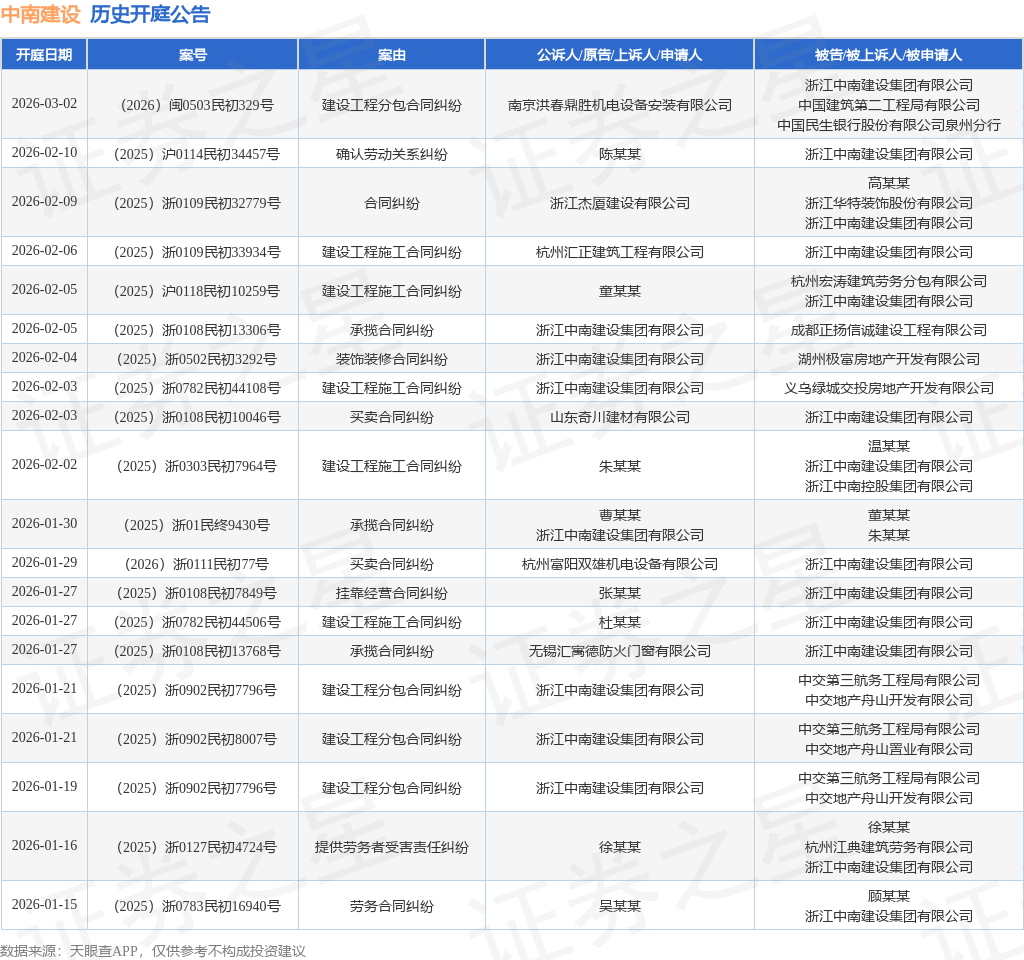This screenshot has height=960, width=1024.
Task: Click defendant 义乌绿城交投房地产开发有限公司
Action: pos(889,389)
